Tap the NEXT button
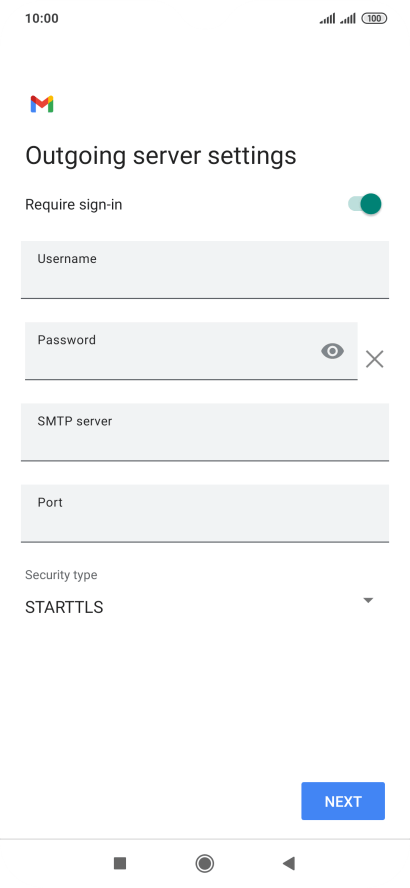Image resolution: width=410 pixels, height=888 pixels. pos(343,801)
